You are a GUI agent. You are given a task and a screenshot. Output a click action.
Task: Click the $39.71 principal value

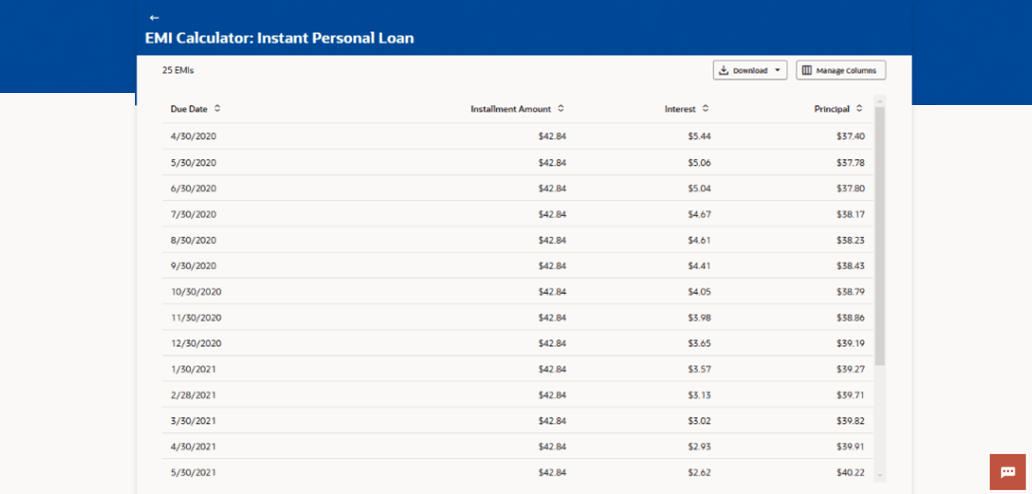point(851,395)
